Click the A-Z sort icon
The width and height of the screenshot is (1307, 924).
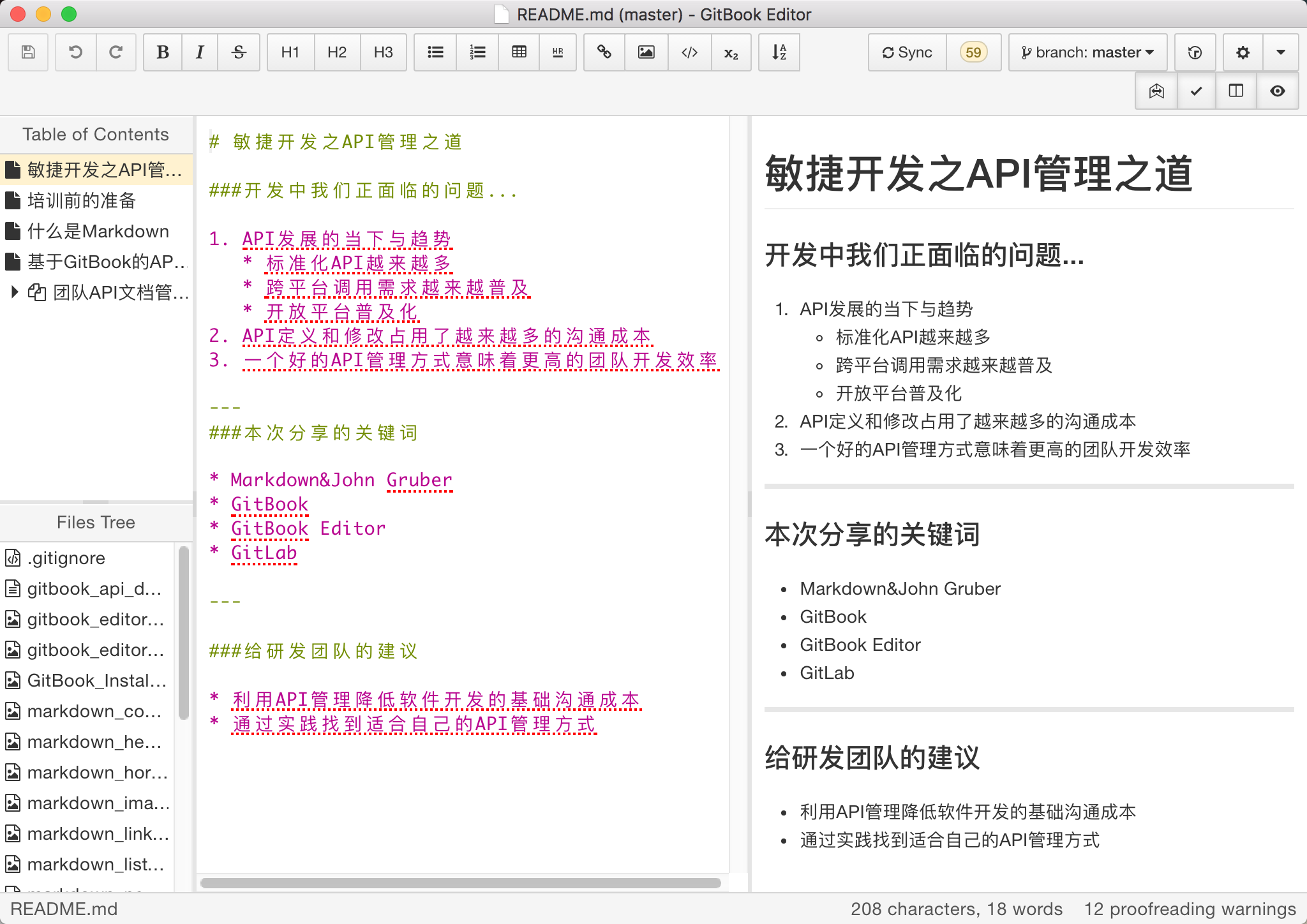pyautogui.click(x=779, y=52)
